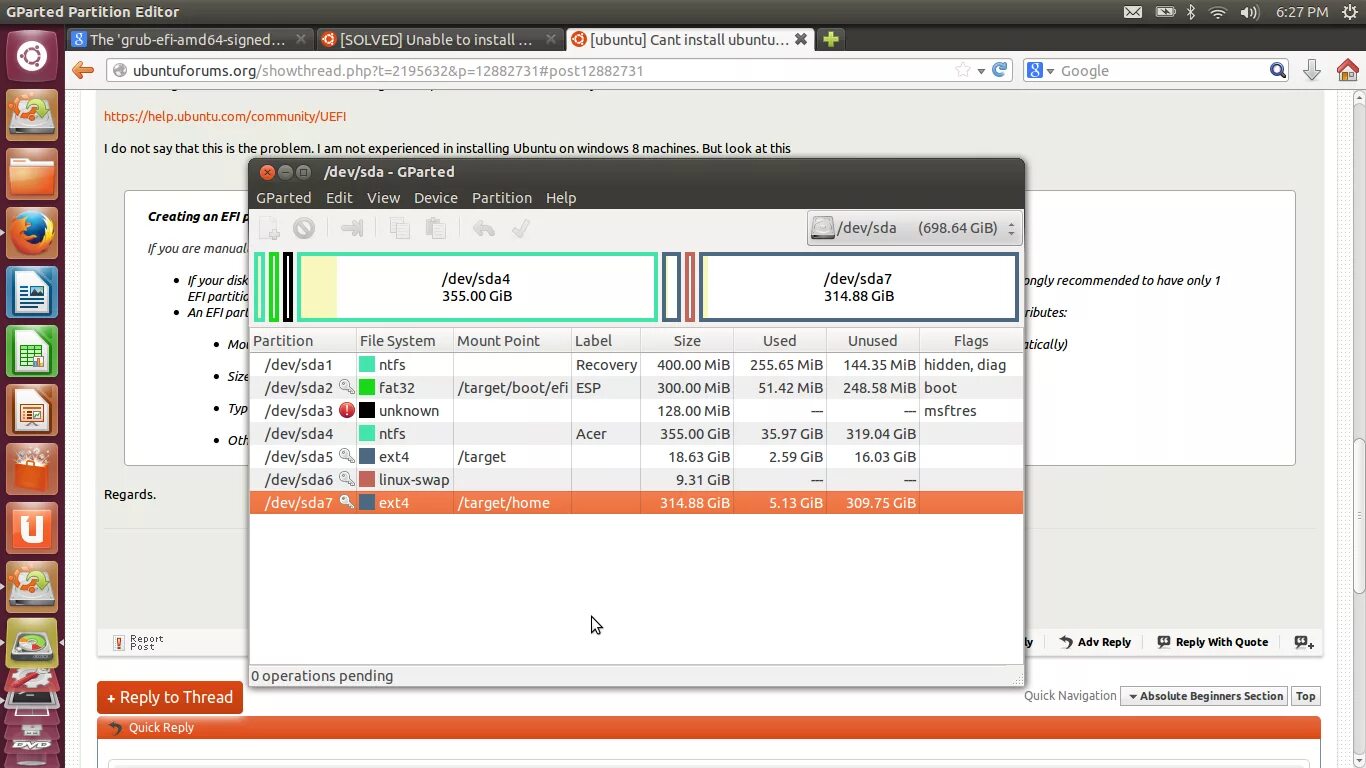Select /dev/sda7 block in disk graphic
Viewport: 1366px width, 768px height.
858,287
